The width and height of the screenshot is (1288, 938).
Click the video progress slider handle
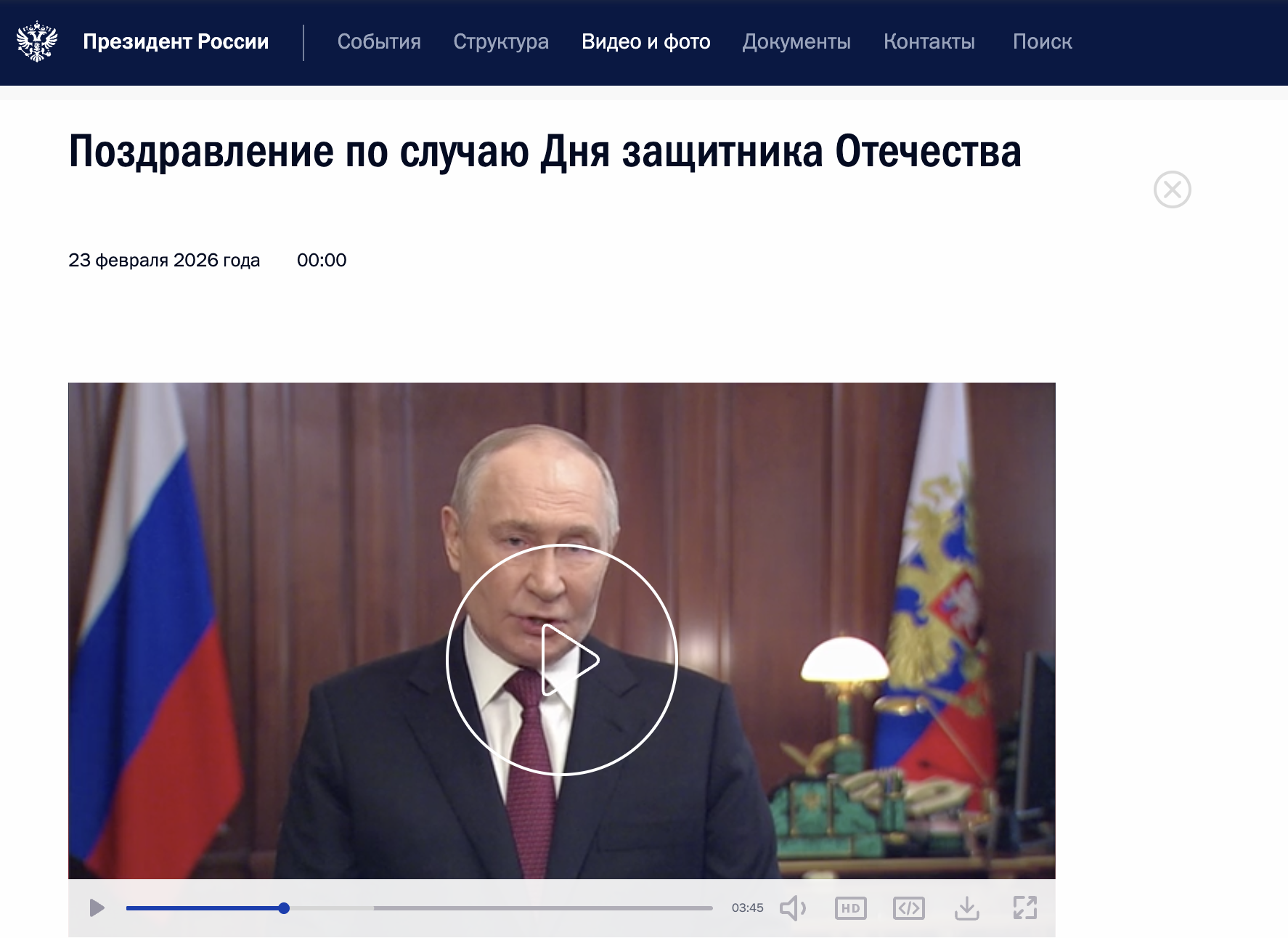click(284, 908)
